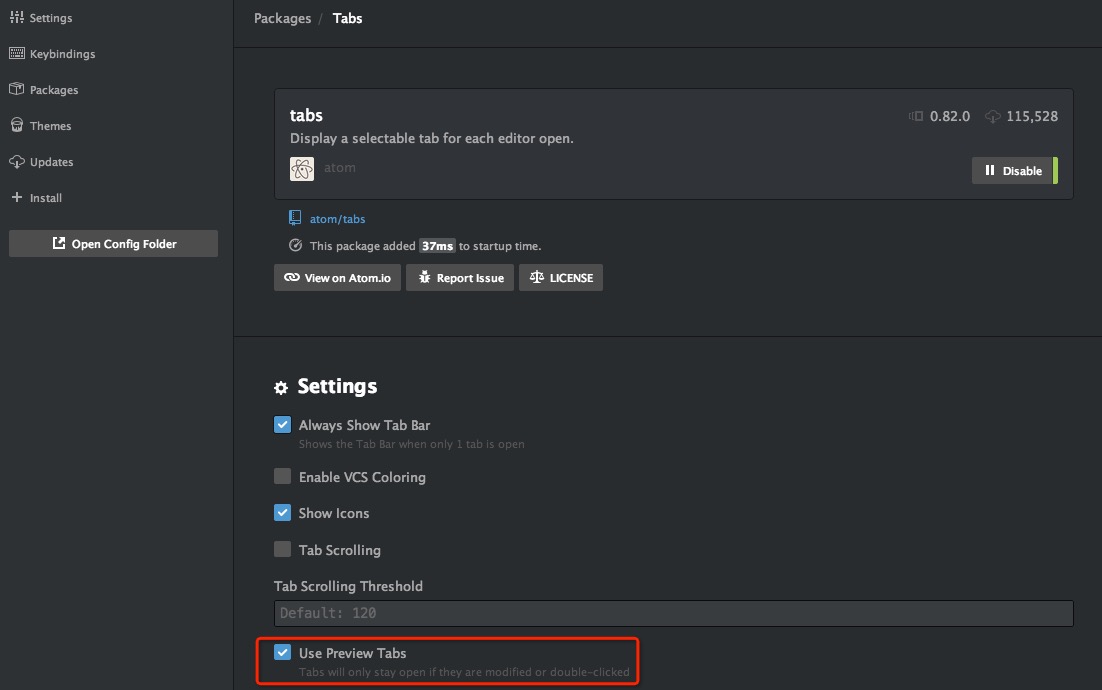Click the Packages breadcrumb link

tap(283, 18)
